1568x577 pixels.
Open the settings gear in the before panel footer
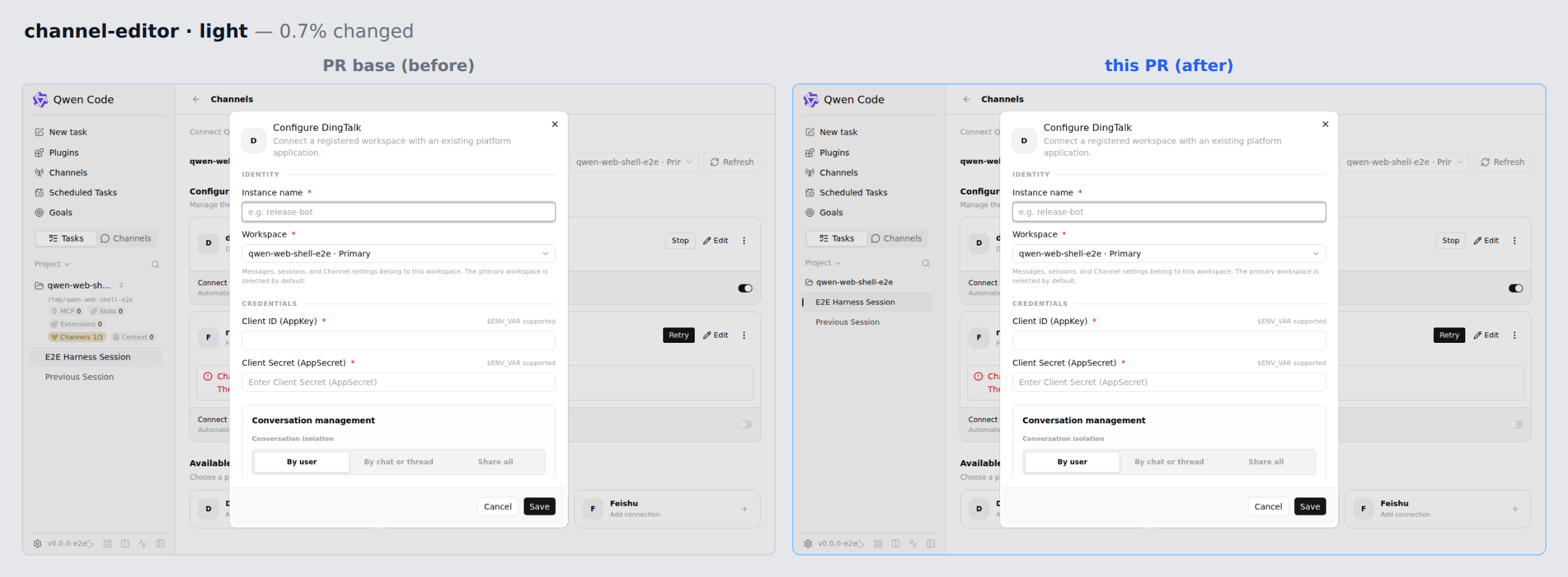(38, 543)
